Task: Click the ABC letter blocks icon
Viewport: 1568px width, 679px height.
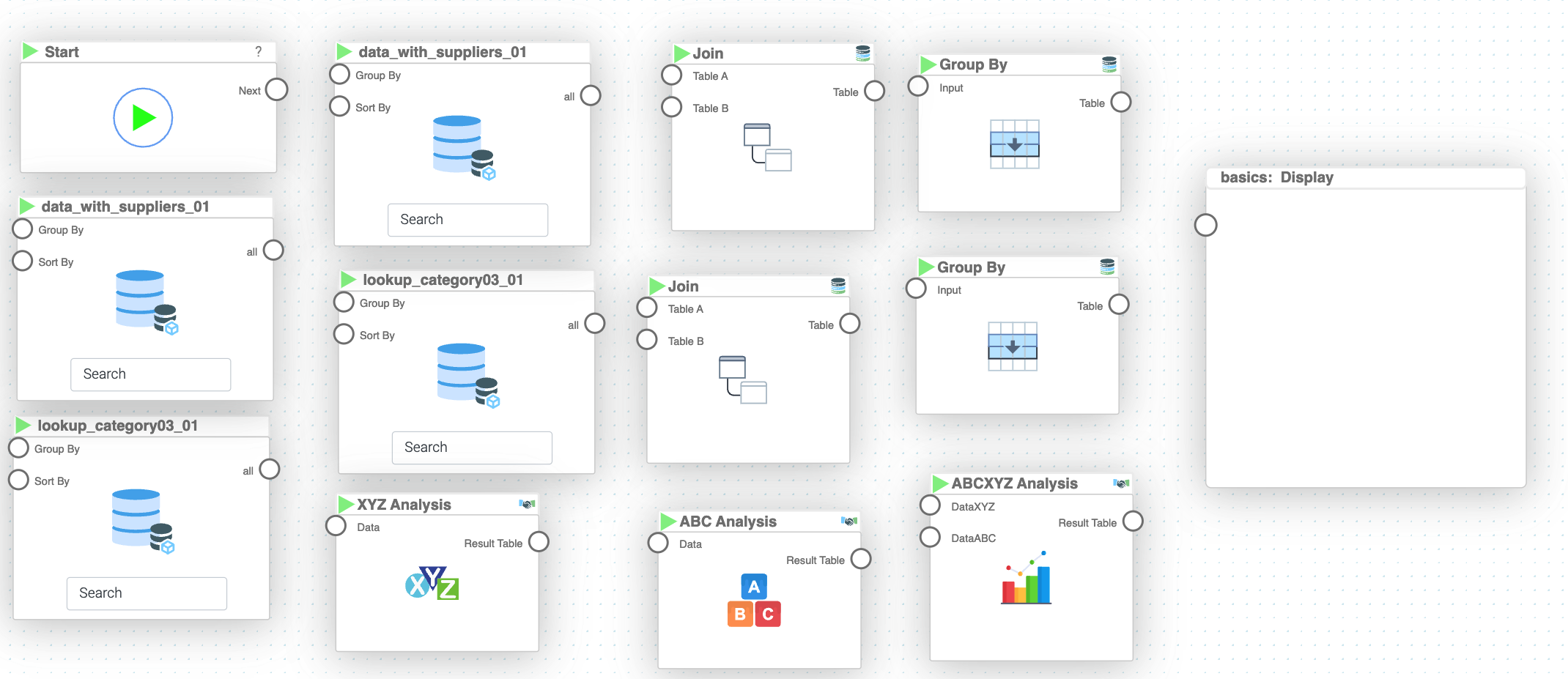Action: tap(754, 601)
